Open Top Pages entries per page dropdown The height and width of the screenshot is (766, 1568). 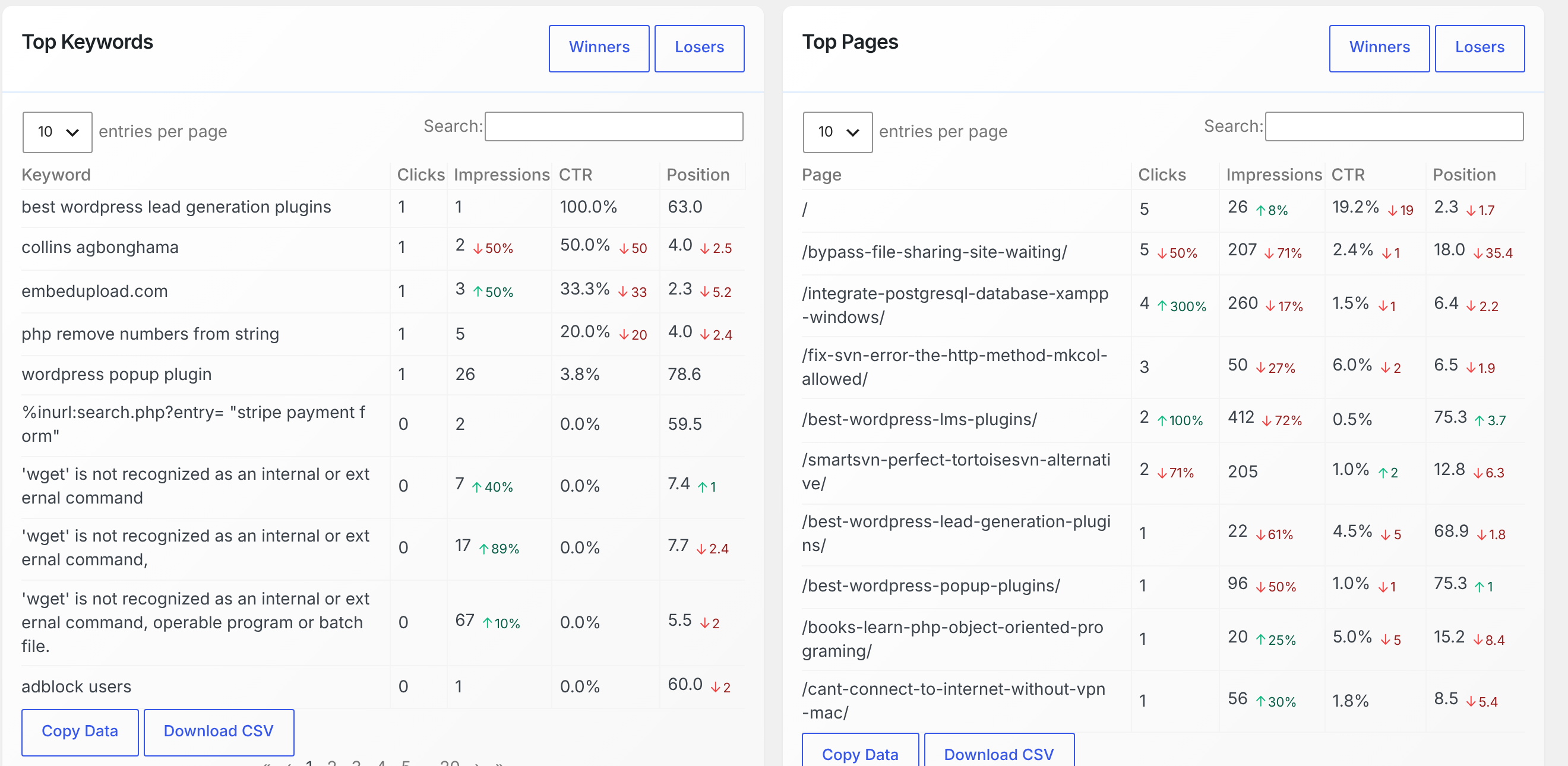pyautogui.click(x=837, y=132)
